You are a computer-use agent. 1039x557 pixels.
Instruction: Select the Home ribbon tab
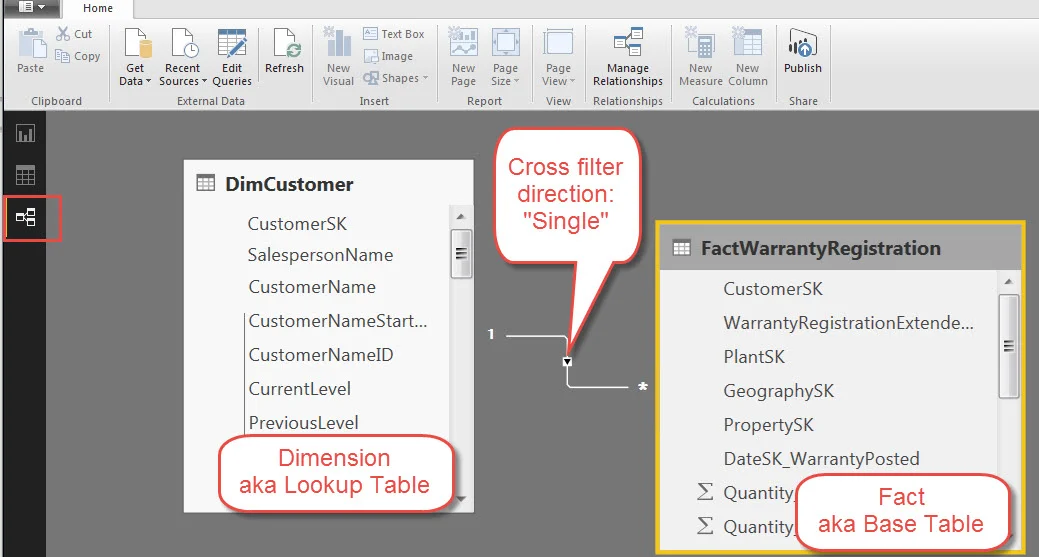[98, 8]
